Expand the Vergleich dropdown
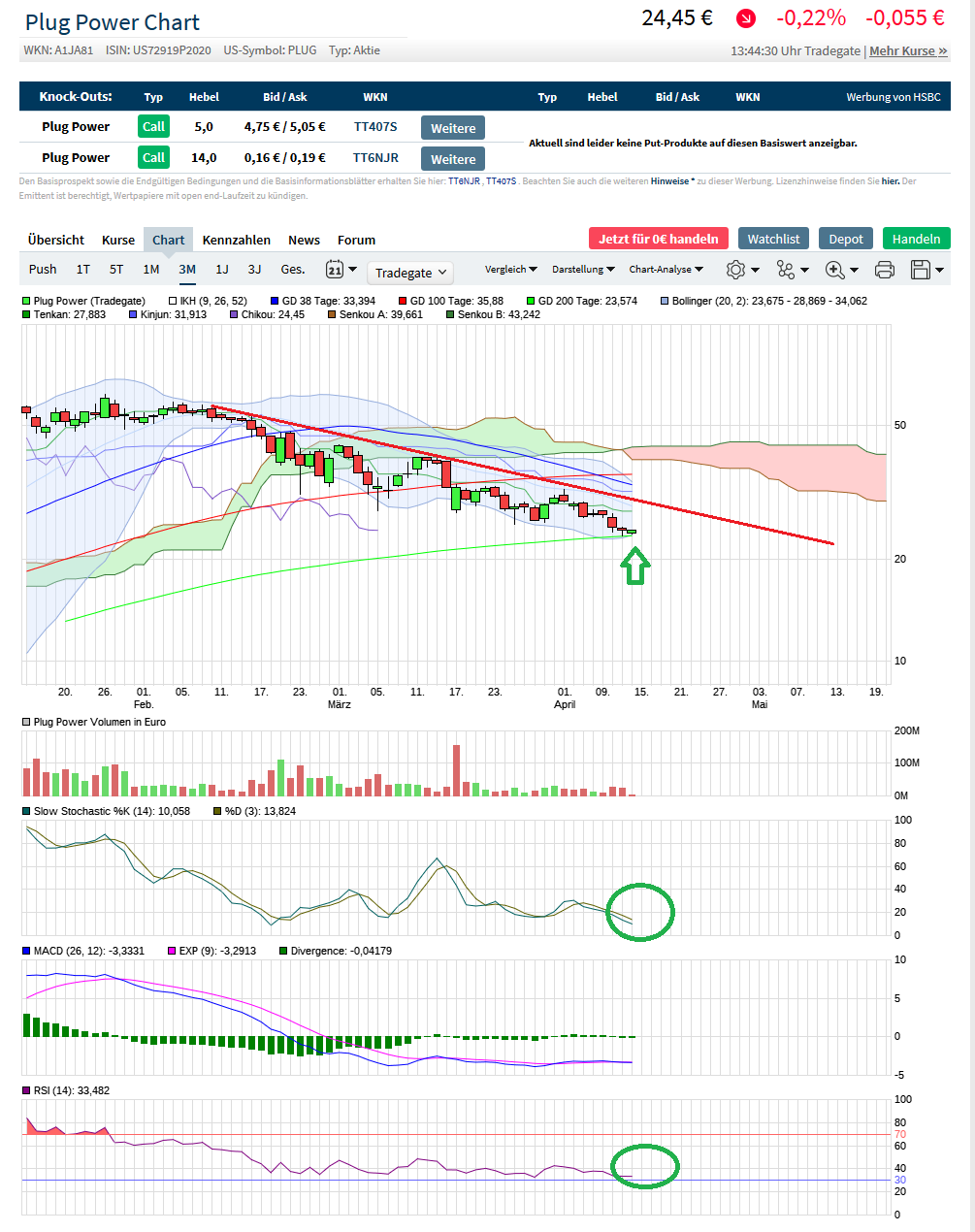Viewport: 975px width, 1232px height. pyautogui.click(x=511, y=270)
